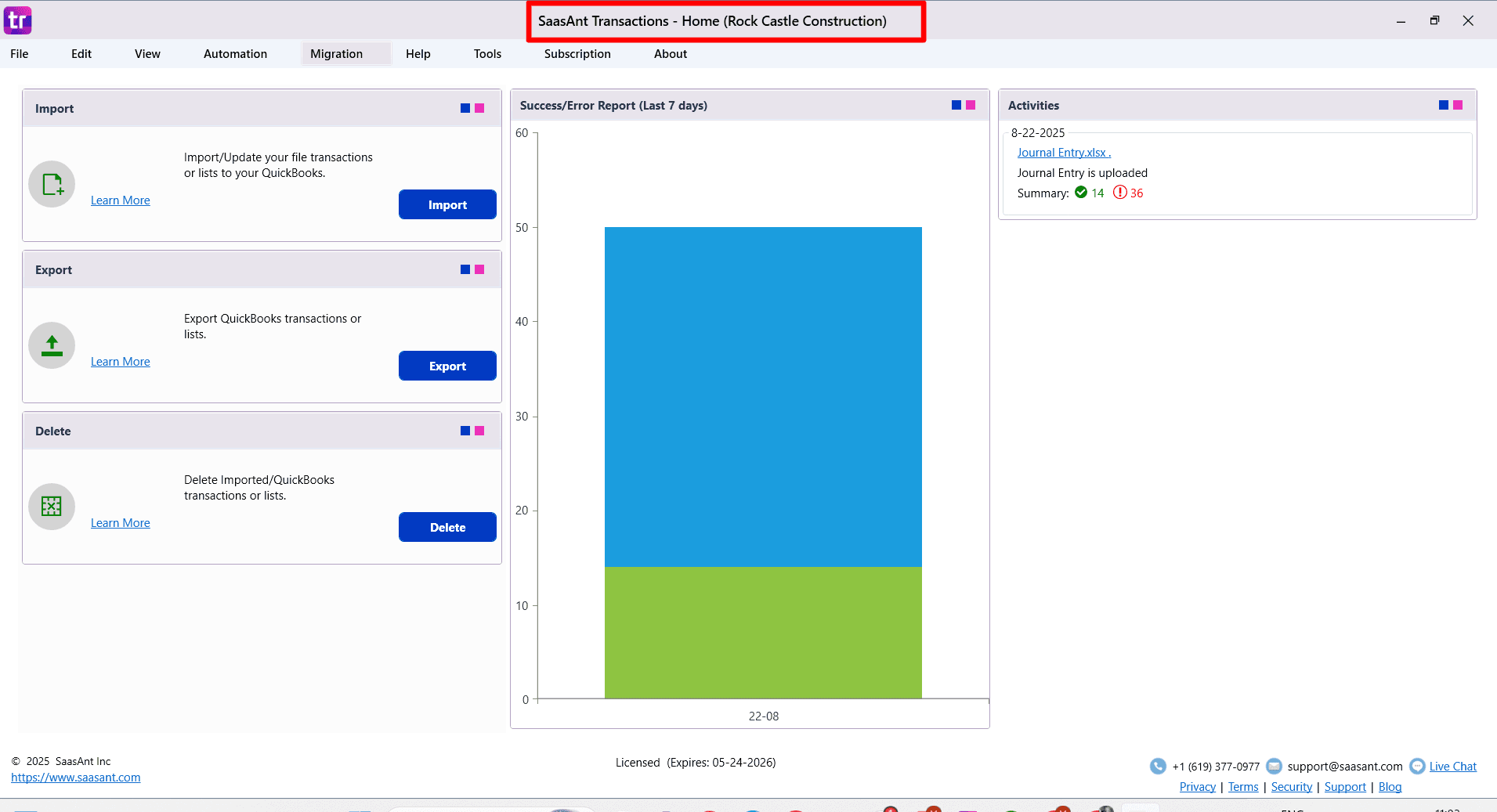Click the Live Chat bubble icon
This screenshot has width=1497, height=812.
click(1416, 766)
